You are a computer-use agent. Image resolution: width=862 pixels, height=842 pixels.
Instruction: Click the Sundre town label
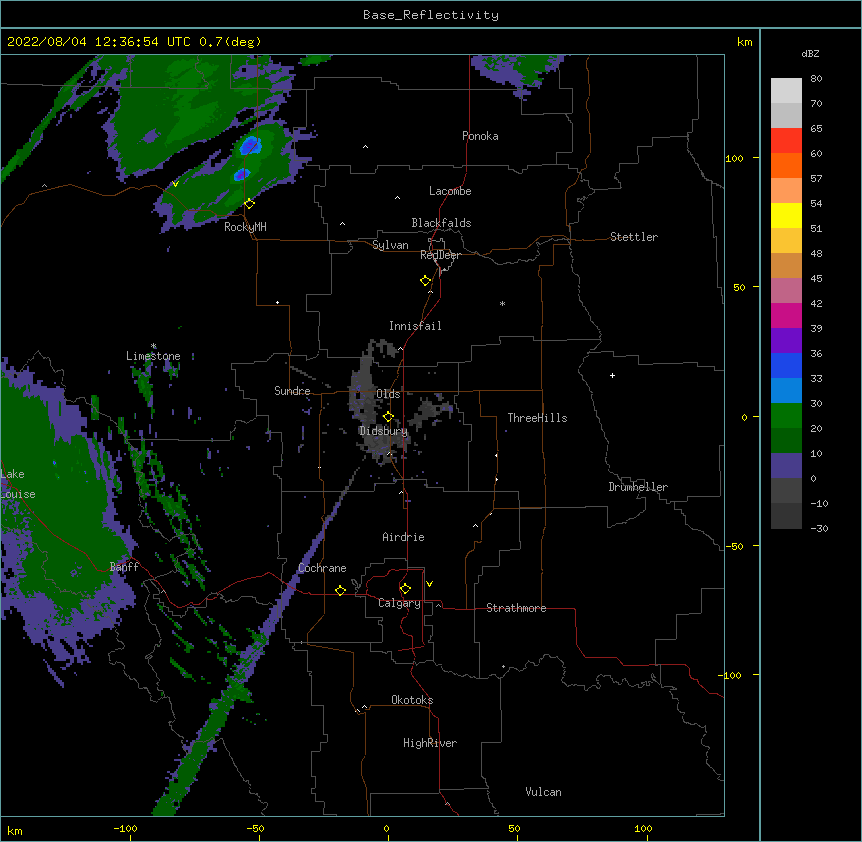point(292,391)
